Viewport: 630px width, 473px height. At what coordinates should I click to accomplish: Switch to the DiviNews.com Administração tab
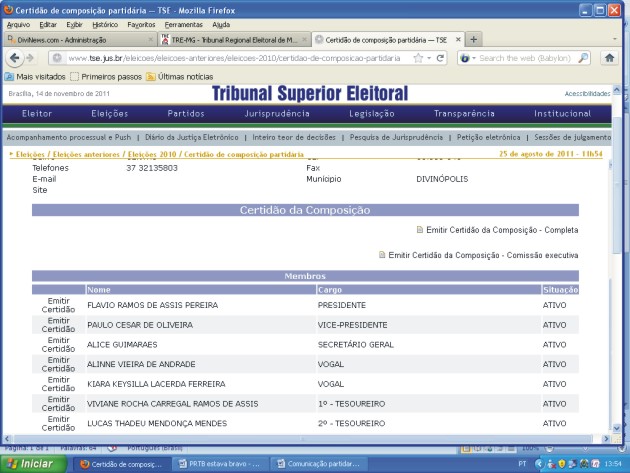[x=80, y=39]
